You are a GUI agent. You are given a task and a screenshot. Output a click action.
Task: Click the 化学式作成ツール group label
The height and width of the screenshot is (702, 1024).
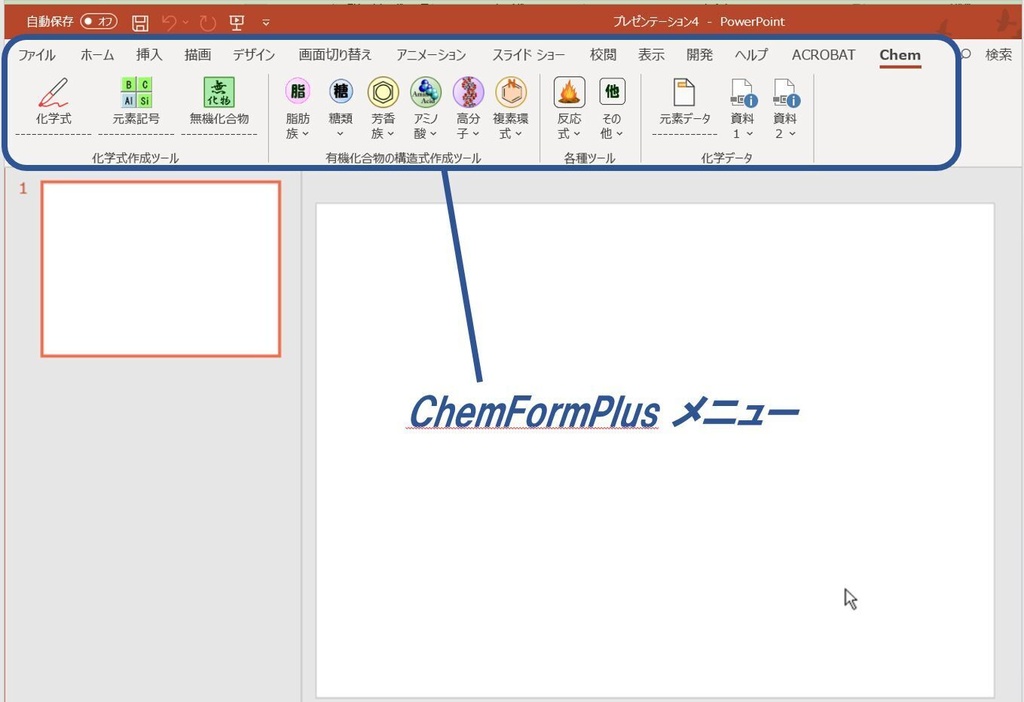135,158
